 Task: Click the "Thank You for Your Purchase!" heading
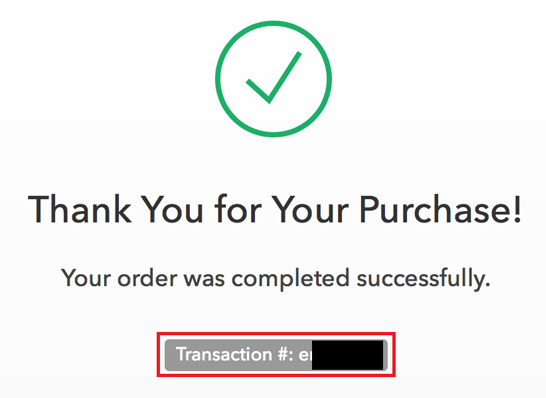tap(275, 210)
